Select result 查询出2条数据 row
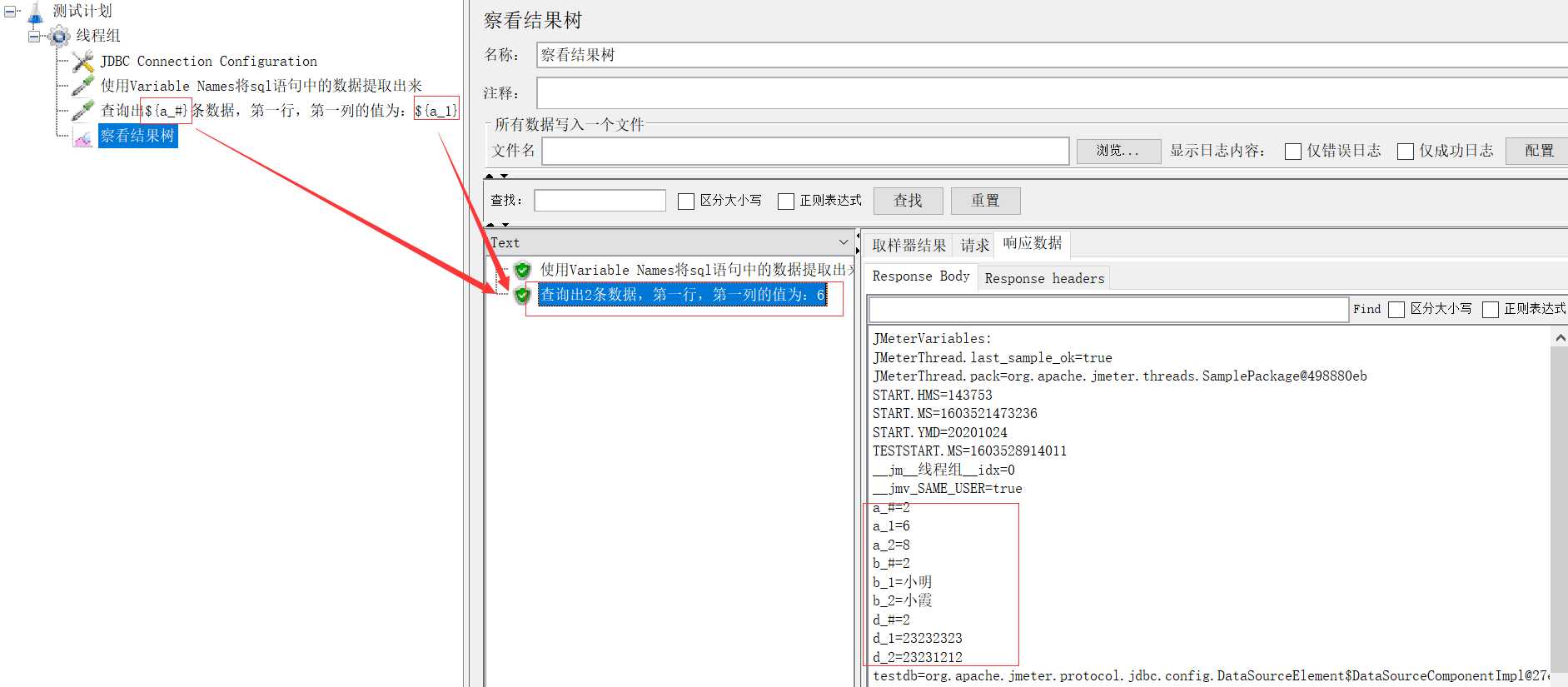Screen dimensions: 1568x687 (x=682, y=295)
